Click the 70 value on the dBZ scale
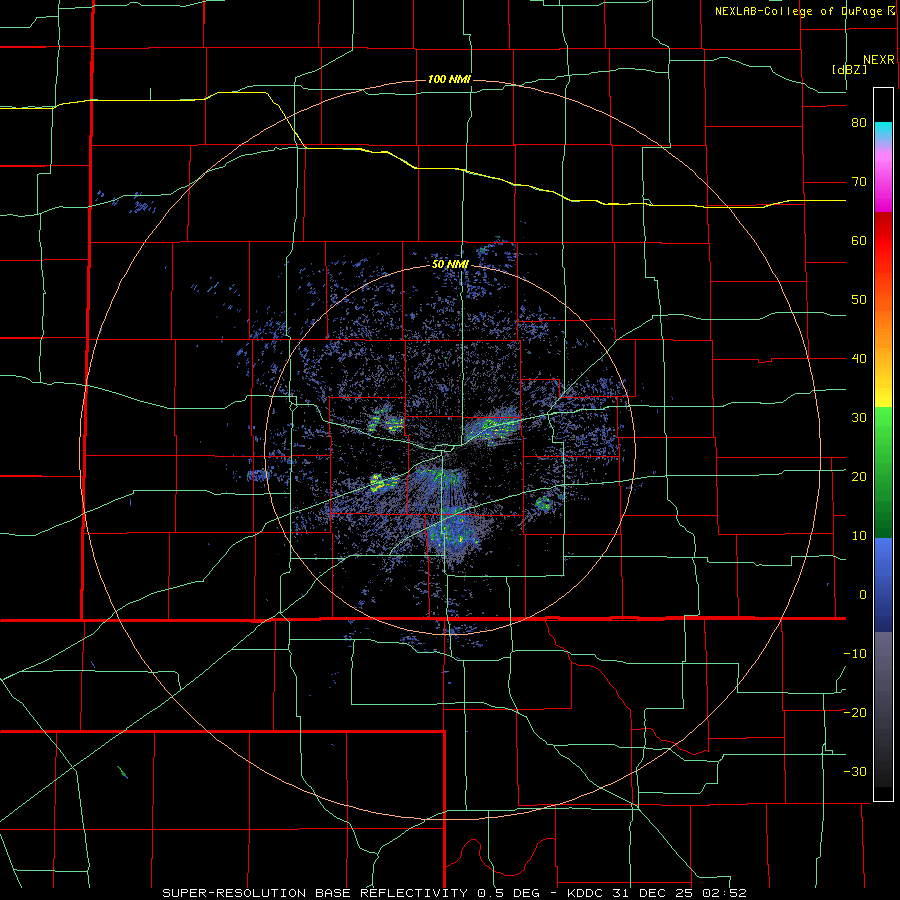 (x=859, y=182)
